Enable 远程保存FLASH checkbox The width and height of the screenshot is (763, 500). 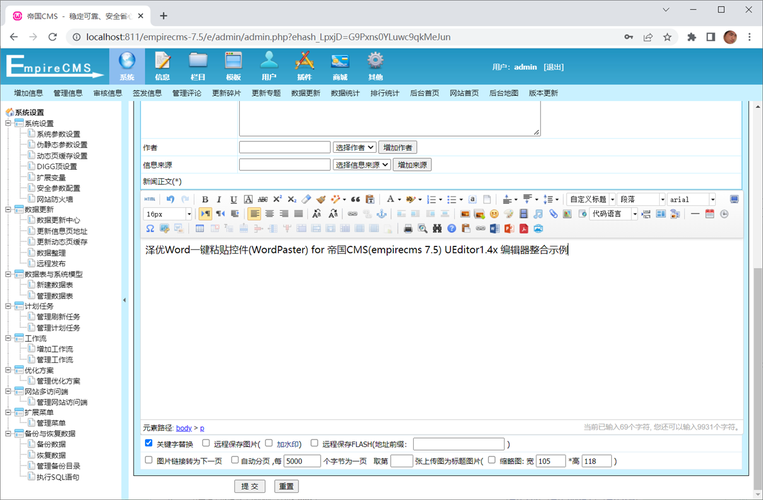pyautogui.click(x=314, y=443)
